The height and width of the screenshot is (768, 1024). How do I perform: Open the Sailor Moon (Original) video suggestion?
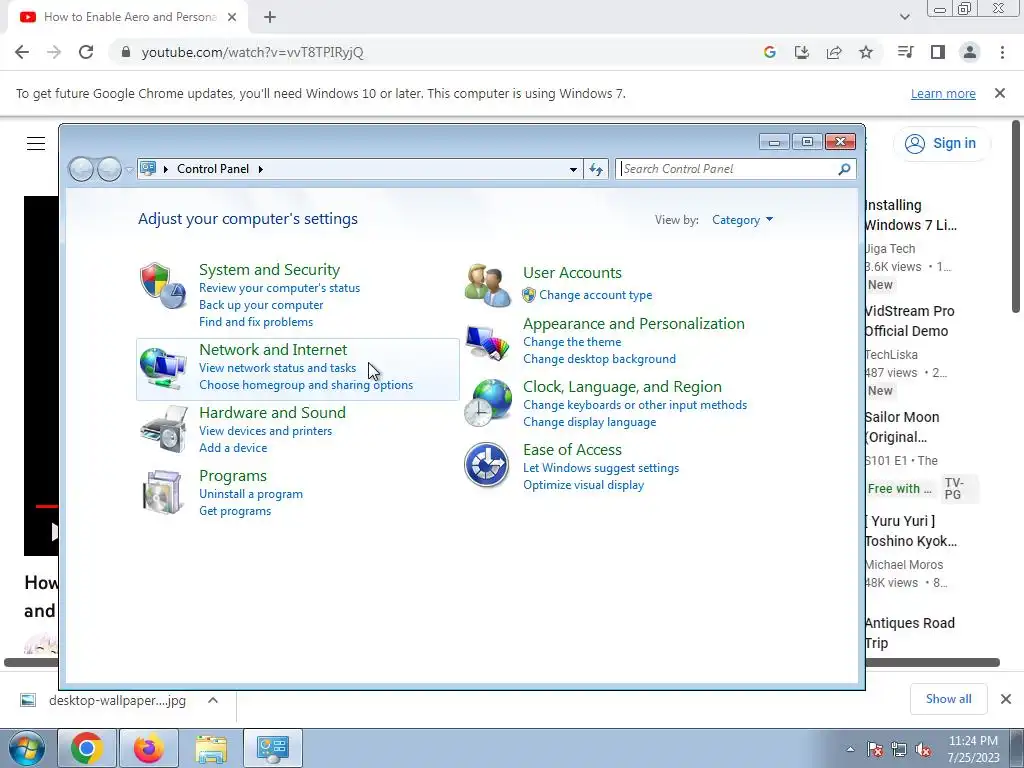[x=901, y=427]
